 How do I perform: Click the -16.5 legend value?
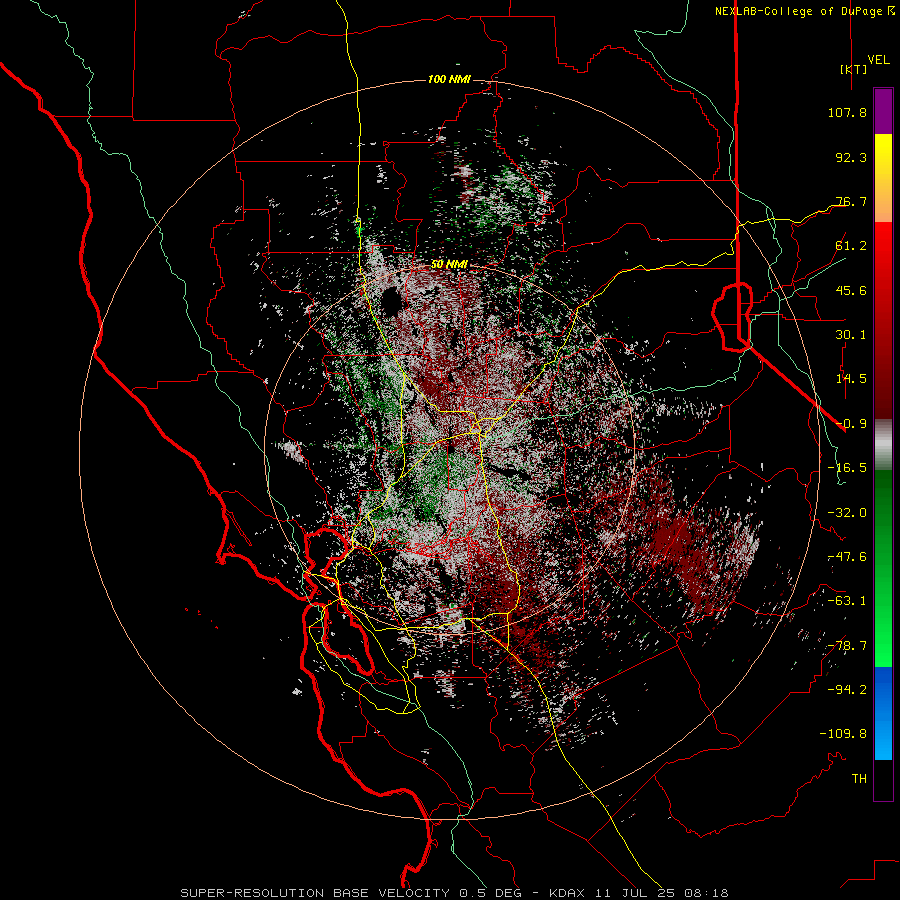coord(847,468)
